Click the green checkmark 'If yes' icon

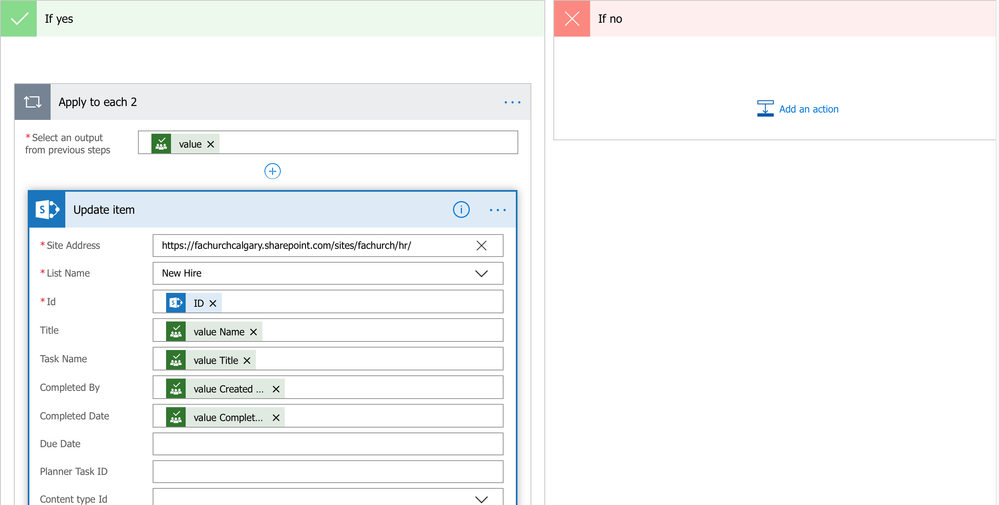[19, 18]
